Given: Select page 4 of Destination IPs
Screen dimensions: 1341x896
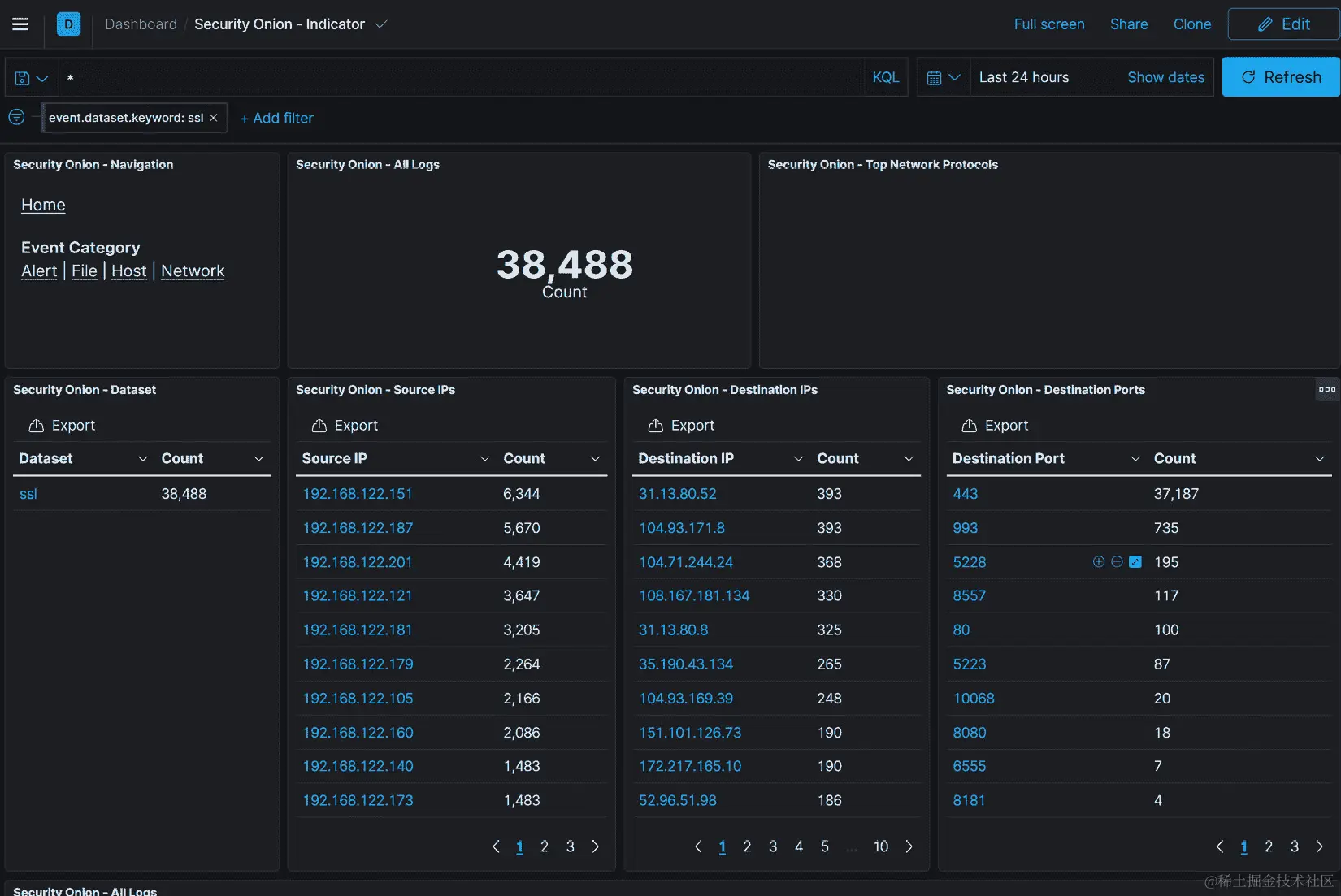Looking at the screenshot, I should 799,846.
